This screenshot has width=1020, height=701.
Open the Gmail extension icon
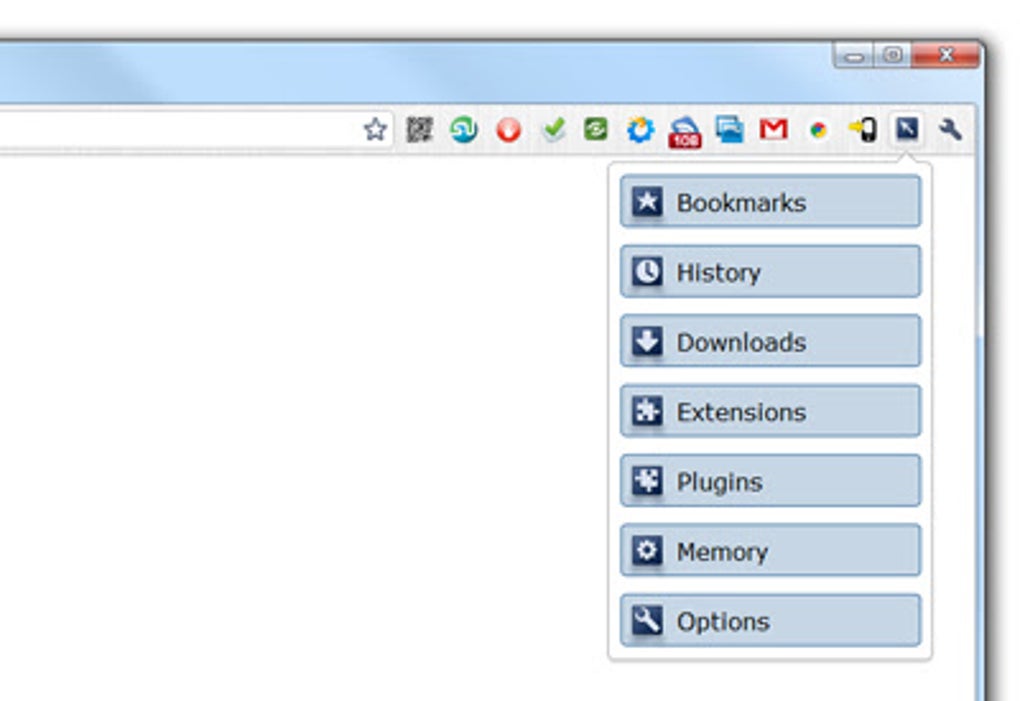(x=772, y=128)
